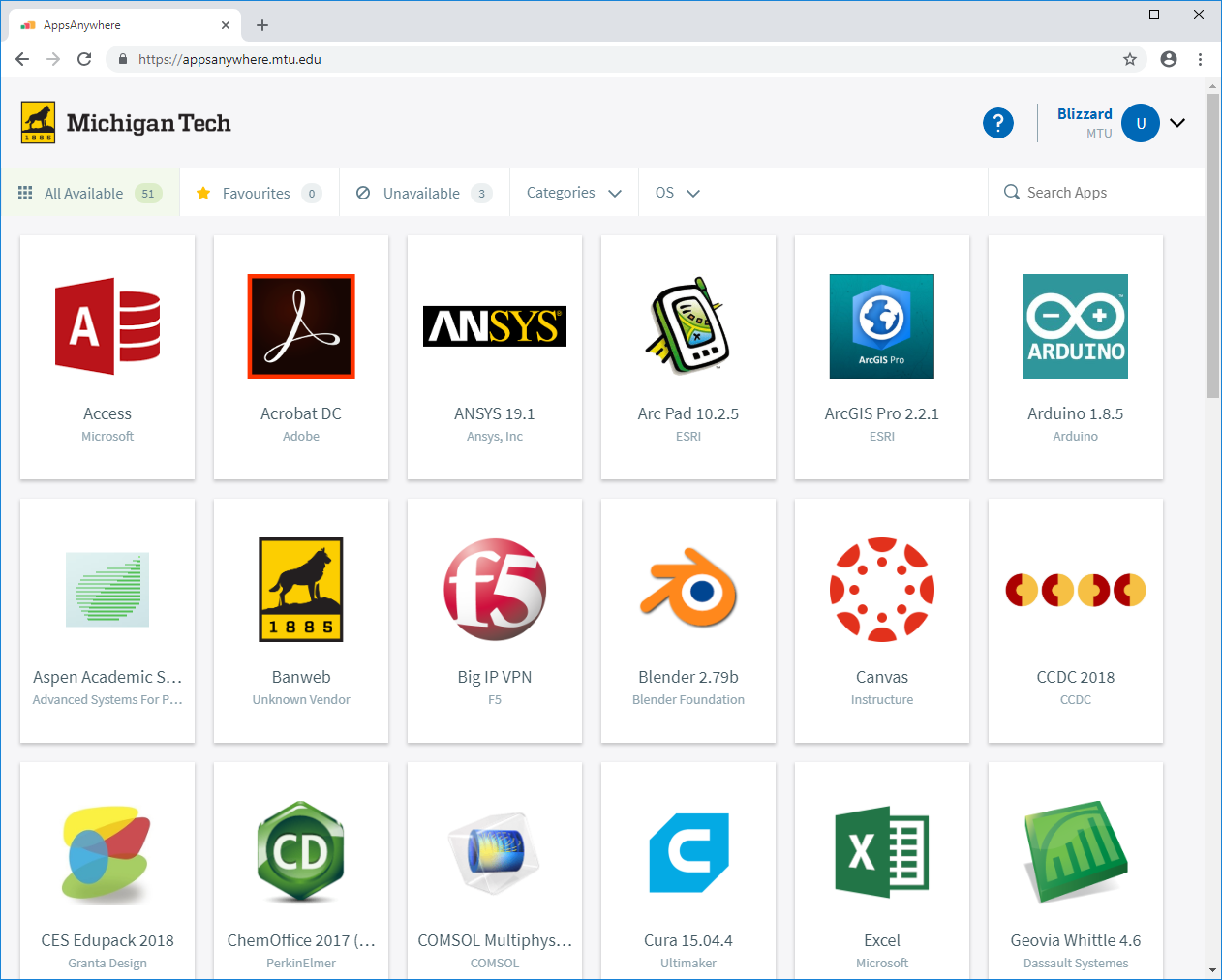
Task: Click the Arduino 1.8.5 title text
Action: click(x=1076, y=413)
